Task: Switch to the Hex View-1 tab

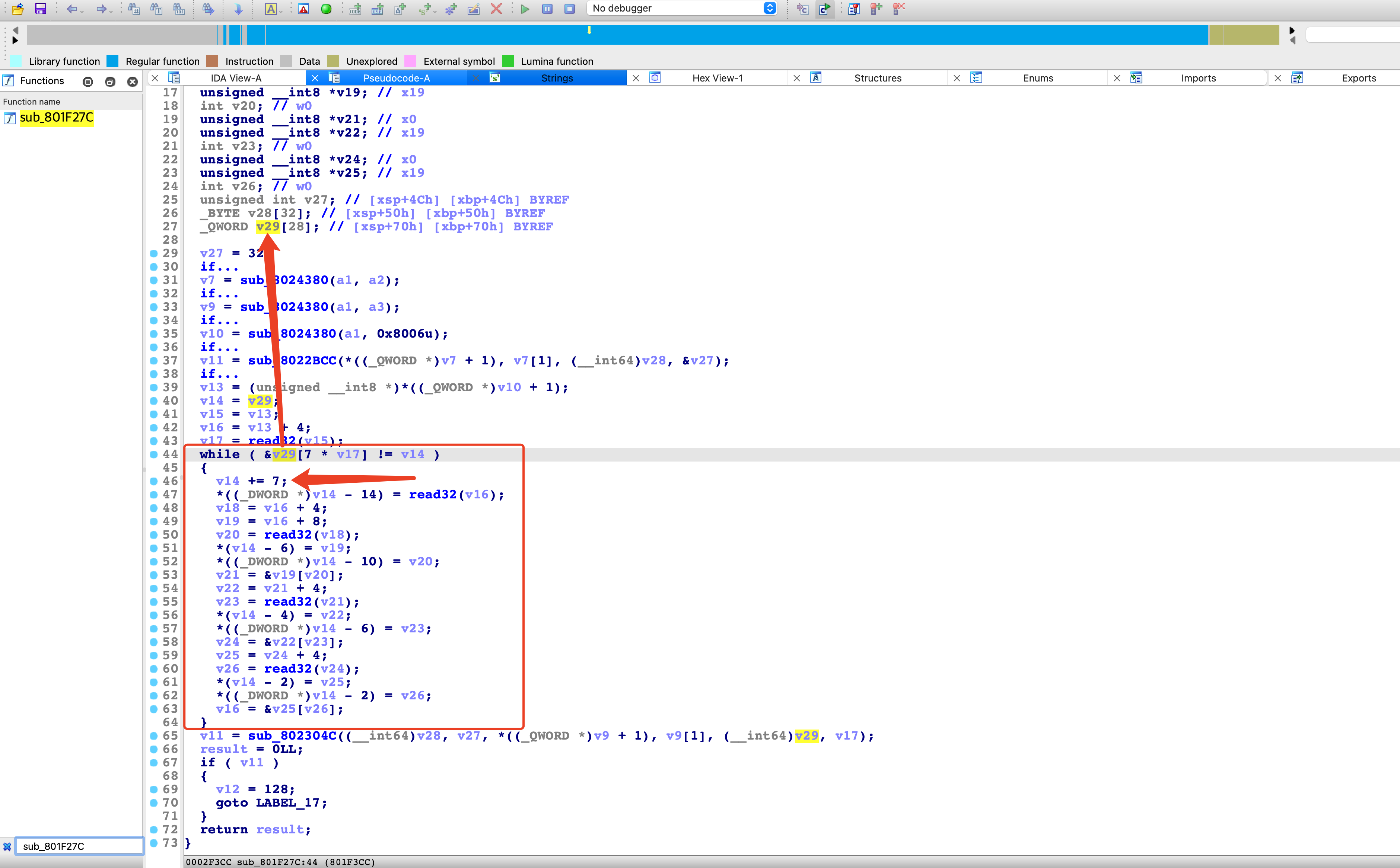Action: pos(717,78)
